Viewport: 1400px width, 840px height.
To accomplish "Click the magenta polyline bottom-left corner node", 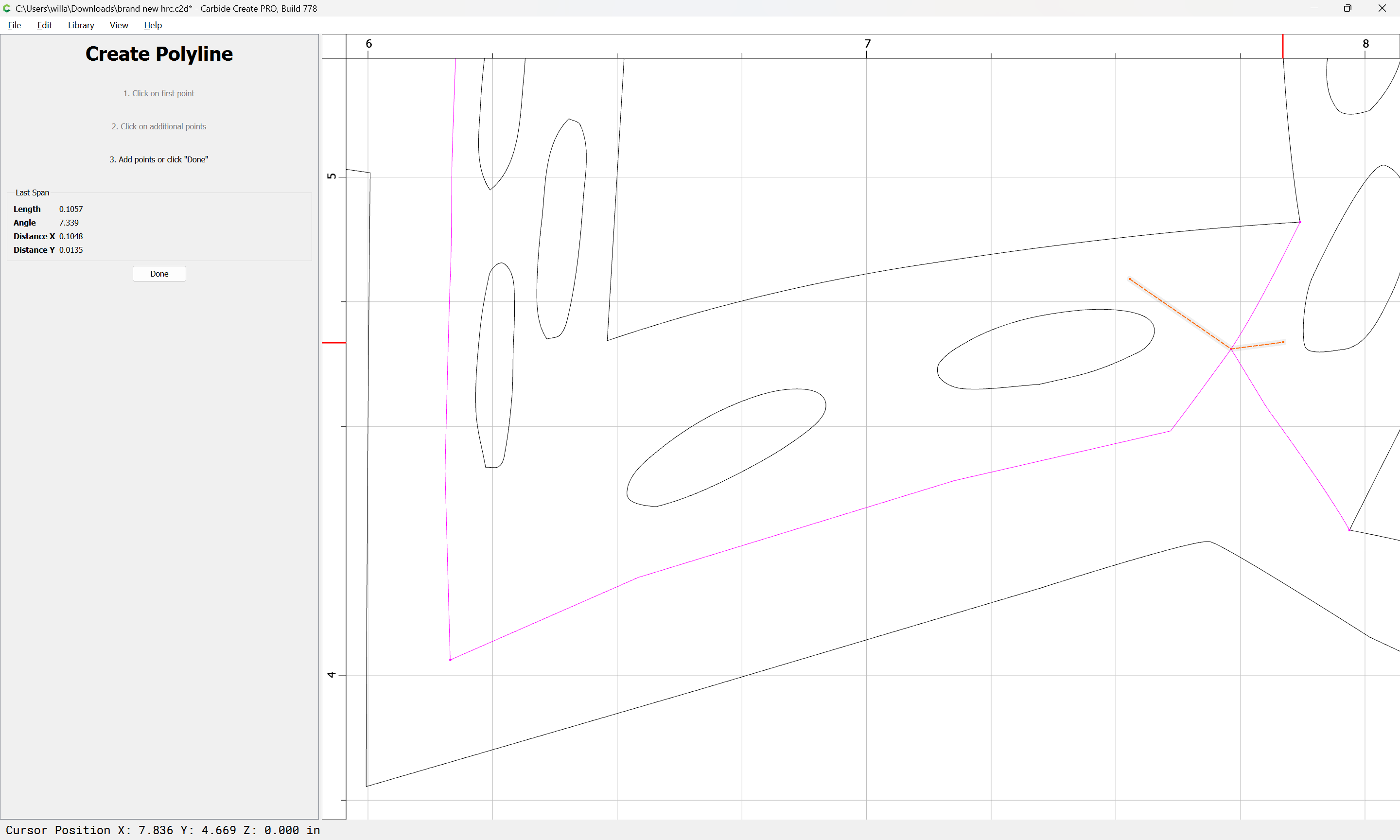I will (451, 660).
